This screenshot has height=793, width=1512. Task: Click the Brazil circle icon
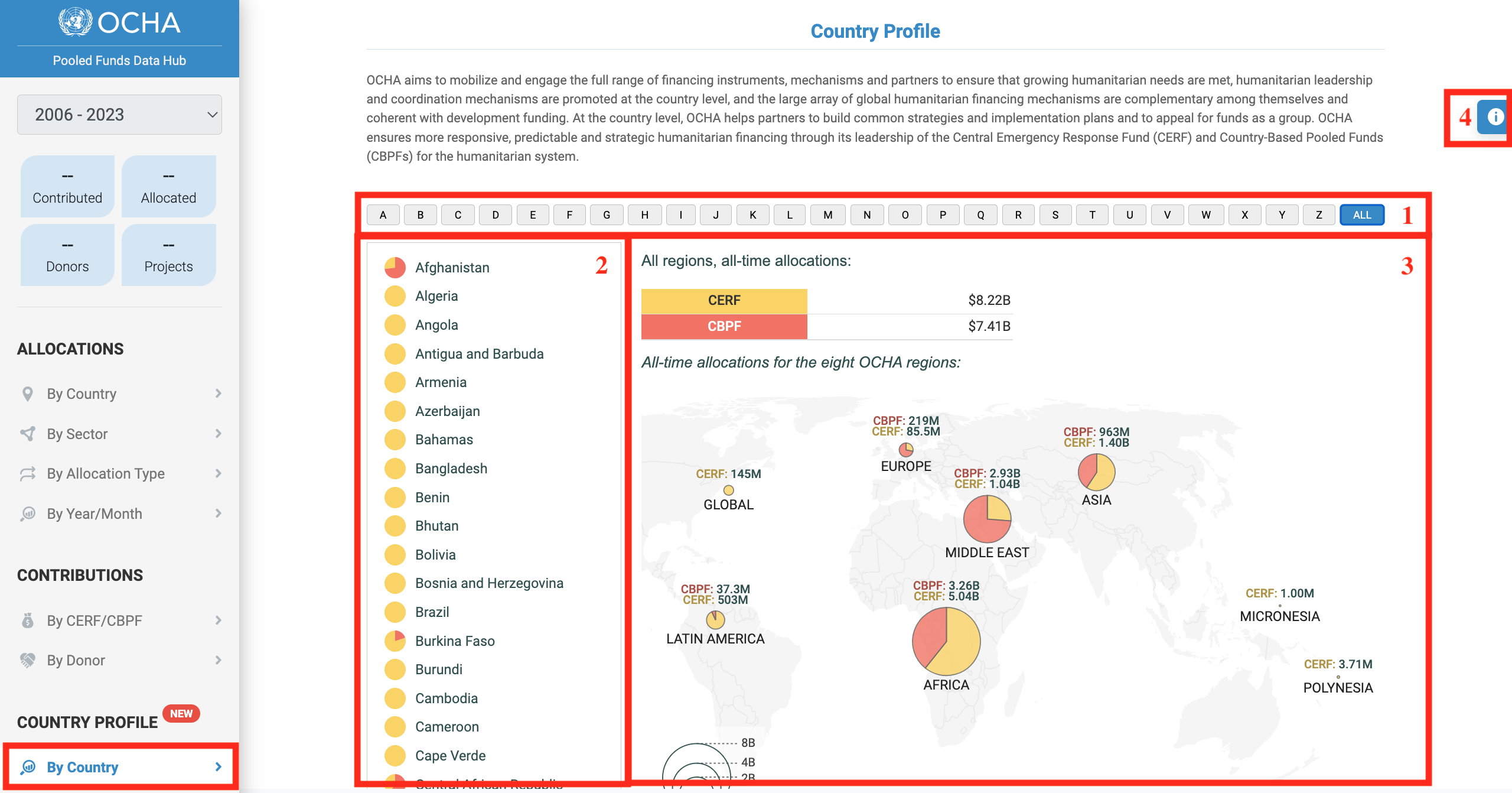pyautogui.click(x=395, y=612)
